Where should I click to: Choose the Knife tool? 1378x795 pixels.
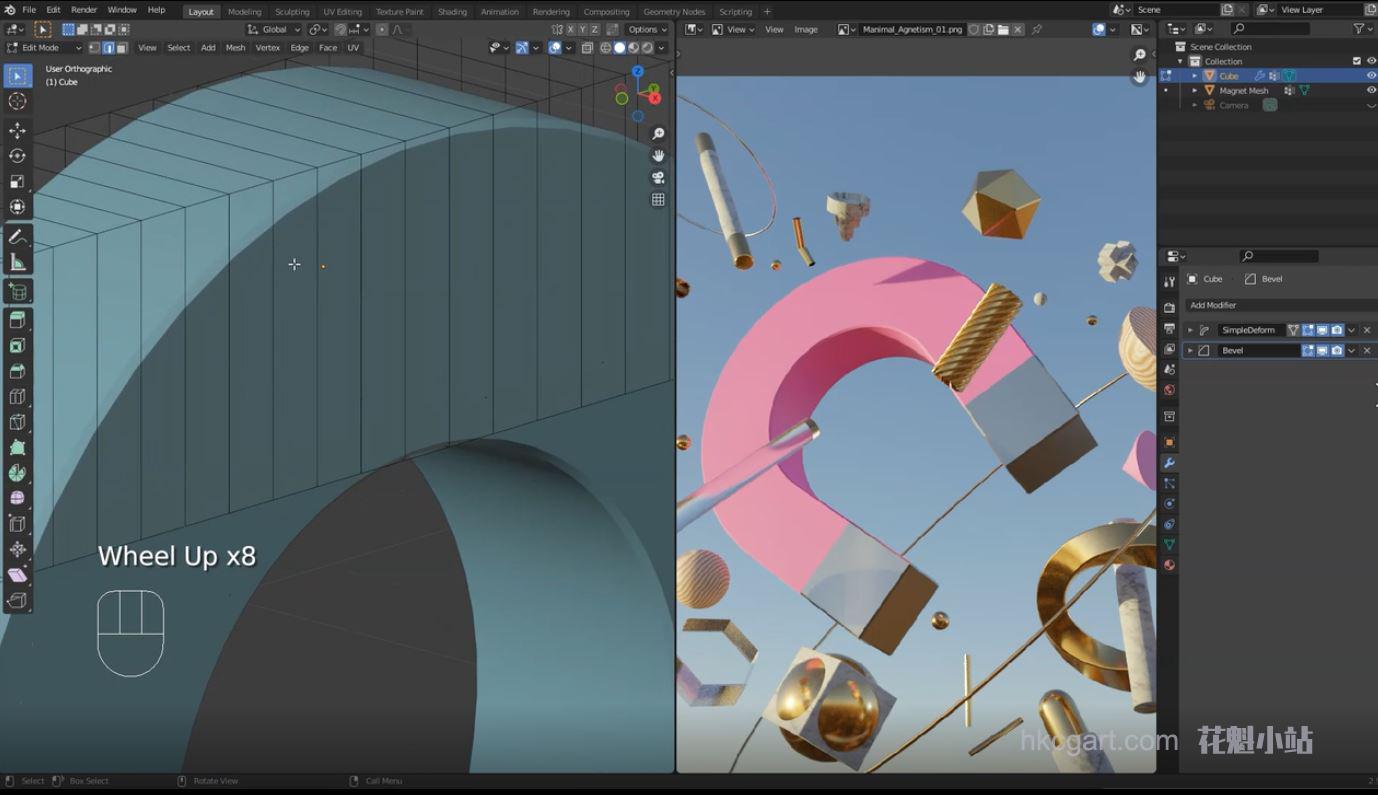[17, 422]
